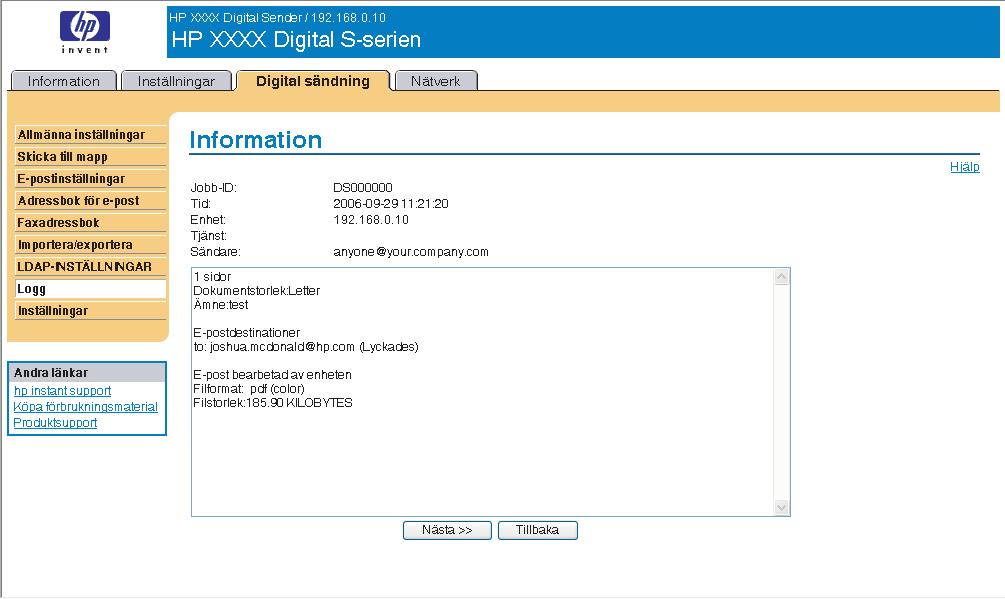Select Logg in the sidebar
Screen dimensions: 1005x599
[x=90, y=289]
